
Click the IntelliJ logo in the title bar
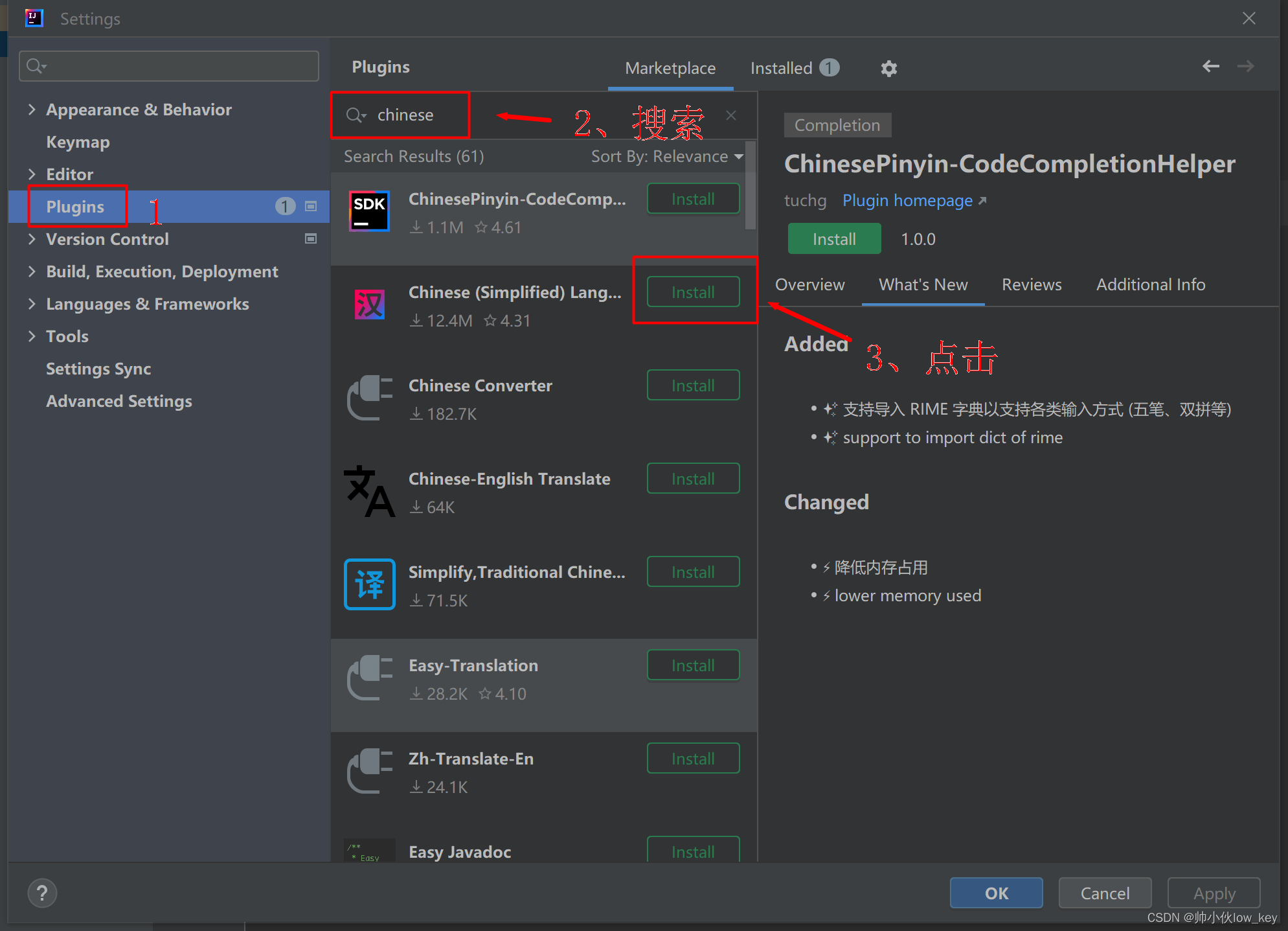[x=34, y=18]
